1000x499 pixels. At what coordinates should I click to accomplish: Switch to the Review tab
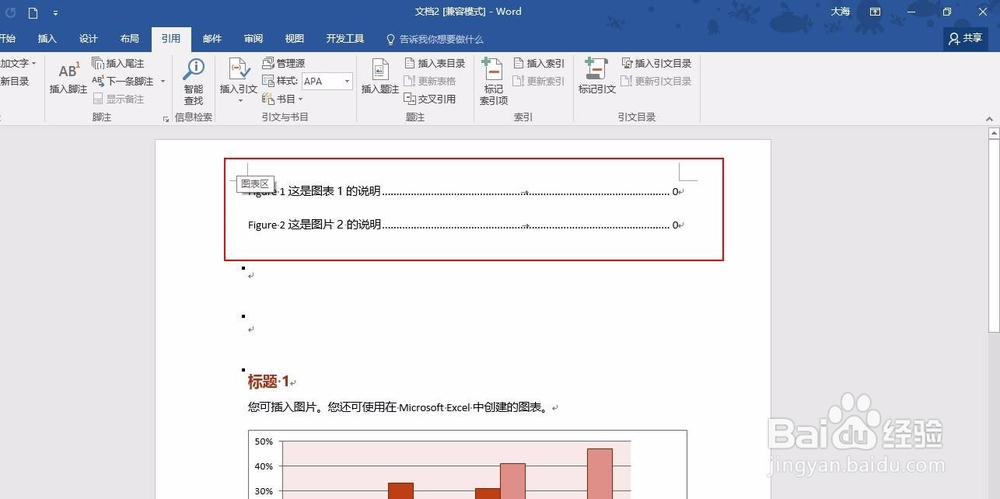point(253,39)
